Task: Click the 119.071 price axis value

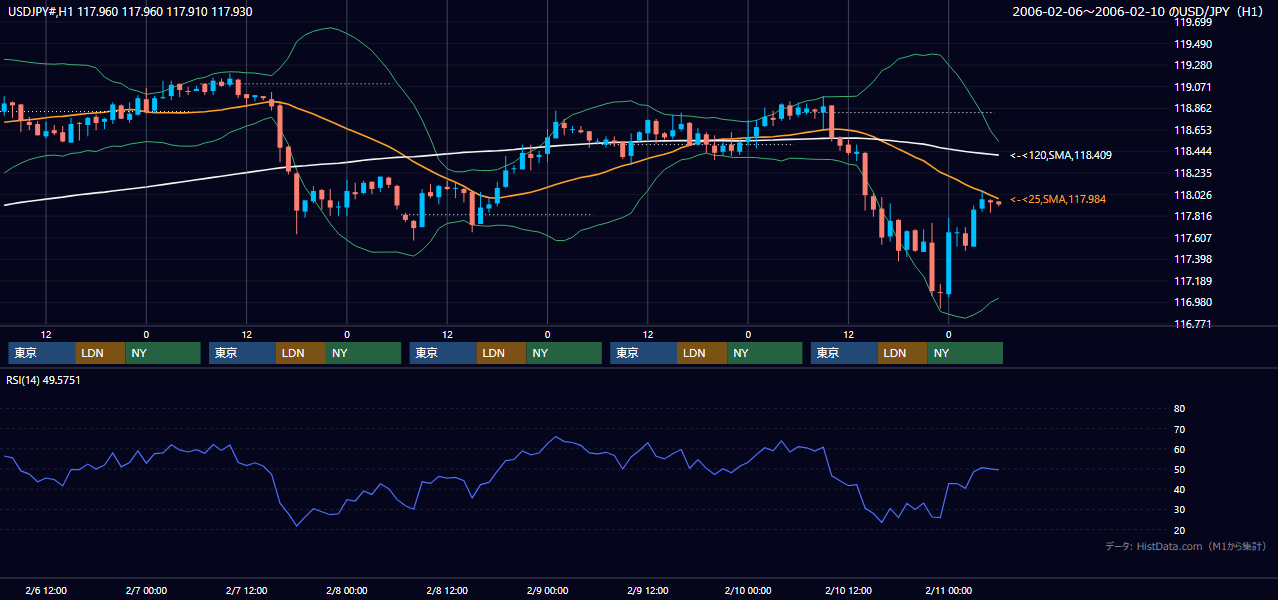Action: pyautogui.click(x=1192, y=87)
